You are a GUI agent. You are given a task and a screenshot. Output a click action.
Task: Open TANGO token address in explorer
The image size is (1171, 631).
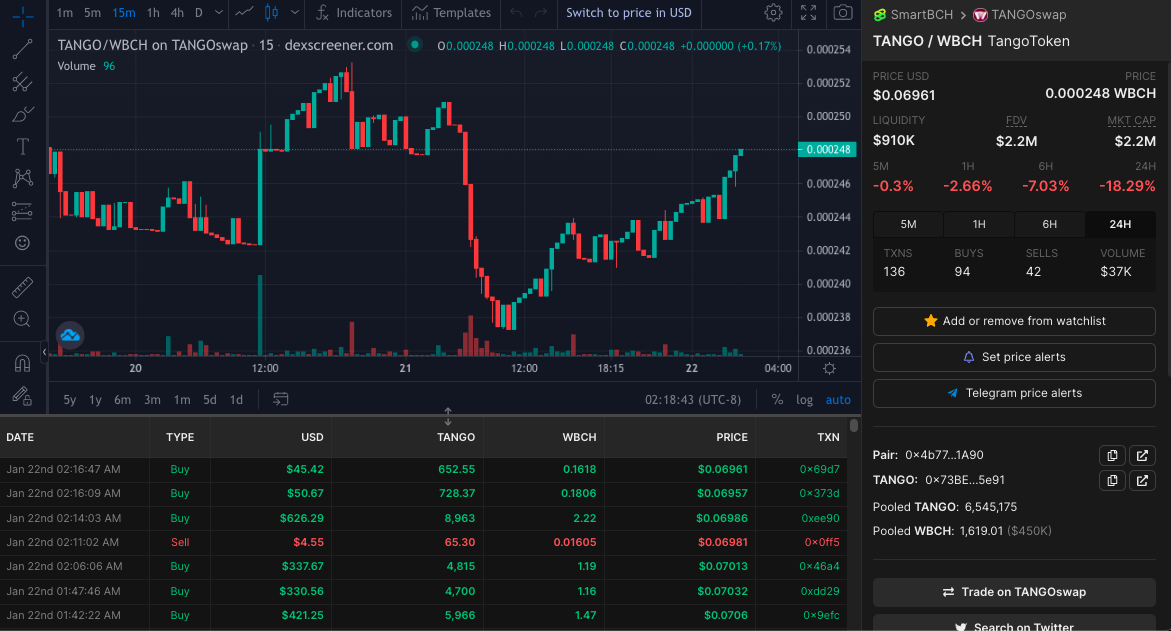tap(1142, 480)
